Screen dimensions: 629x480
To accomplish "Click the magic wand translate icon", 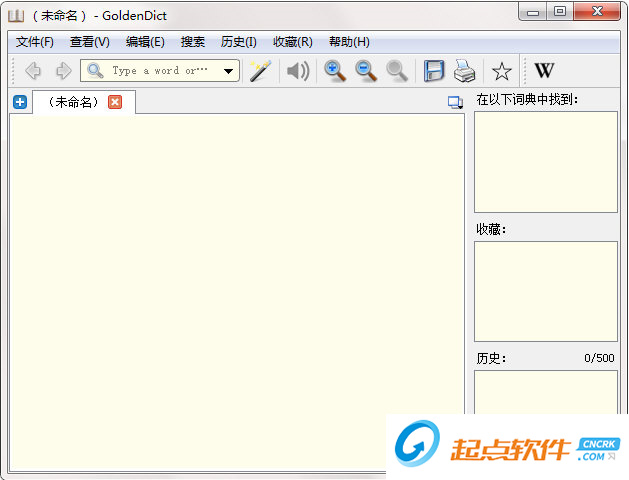I will click(260, 71).
